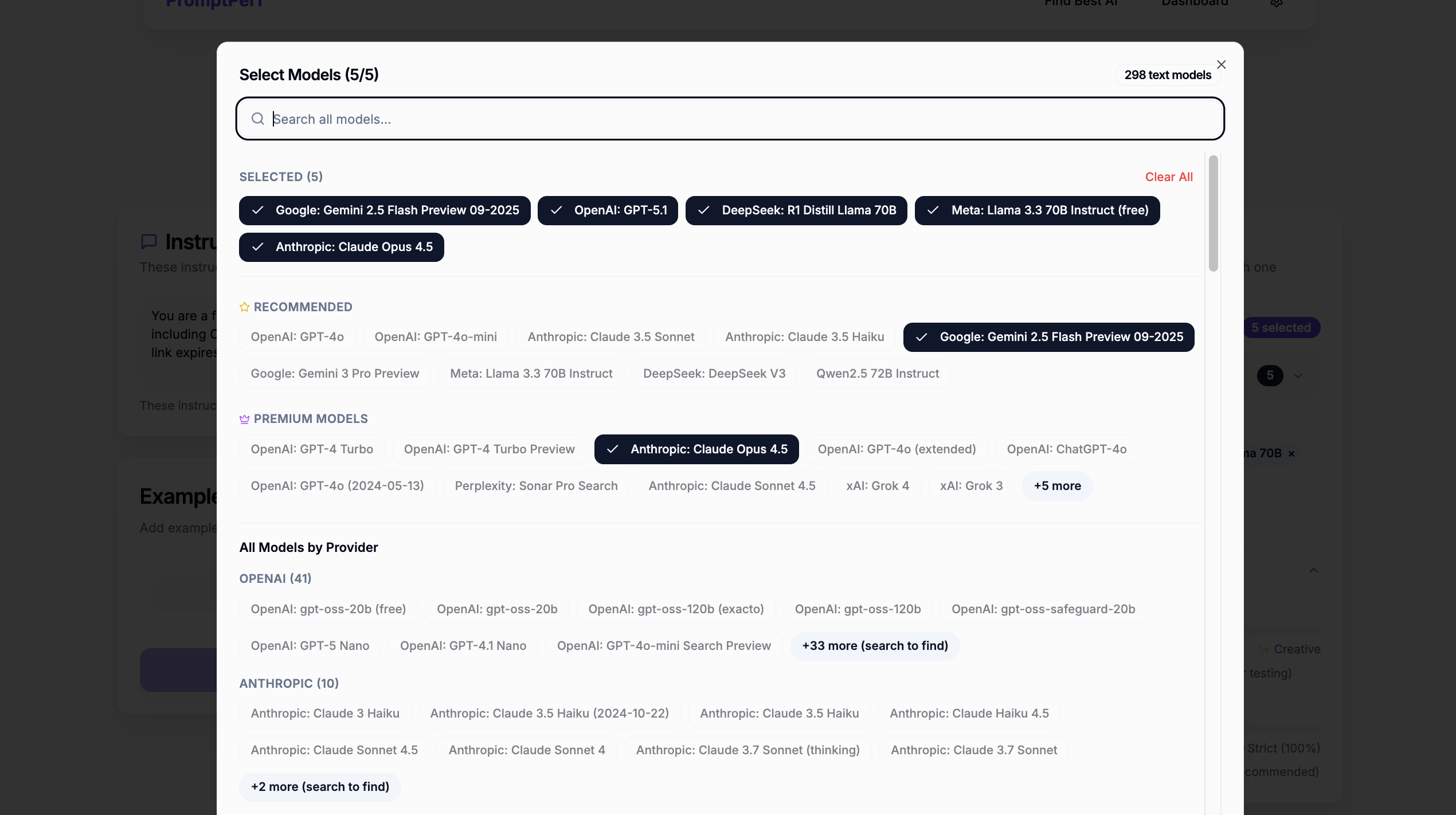Click the speech bubble icon near the Instructions heading
This screenshot has width=1456, height=815.
(149, 241)
